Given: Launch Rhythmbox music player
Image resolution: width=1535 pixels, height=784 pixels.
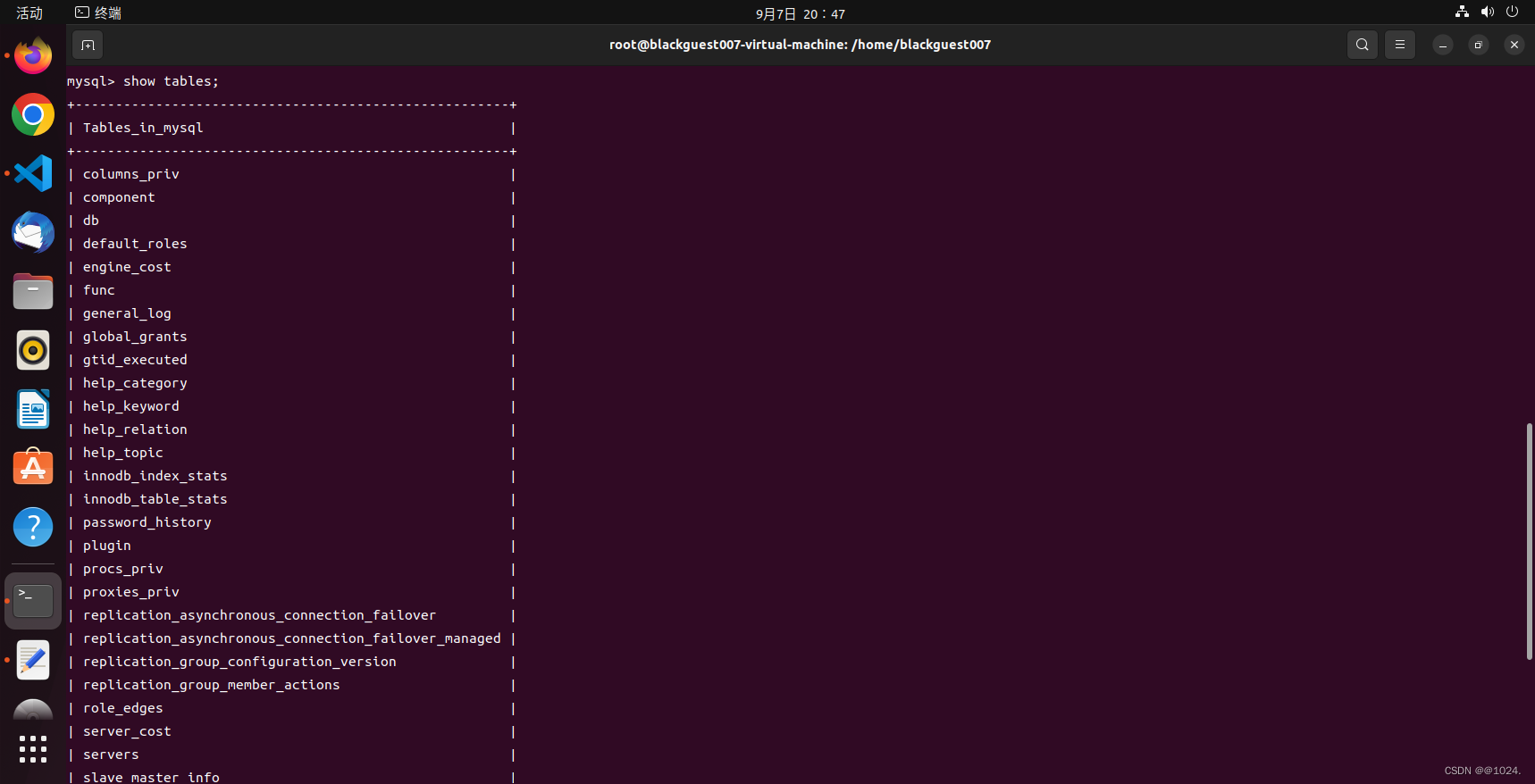Looking at the screenshot, I should click(x=33, y=350).
